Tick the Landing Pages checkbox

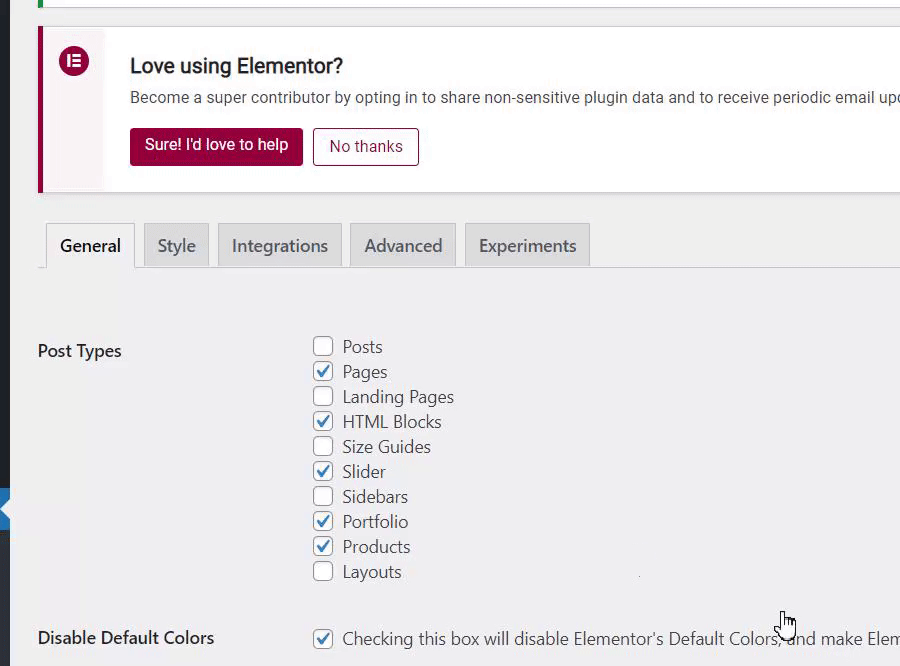coord(323,397)
